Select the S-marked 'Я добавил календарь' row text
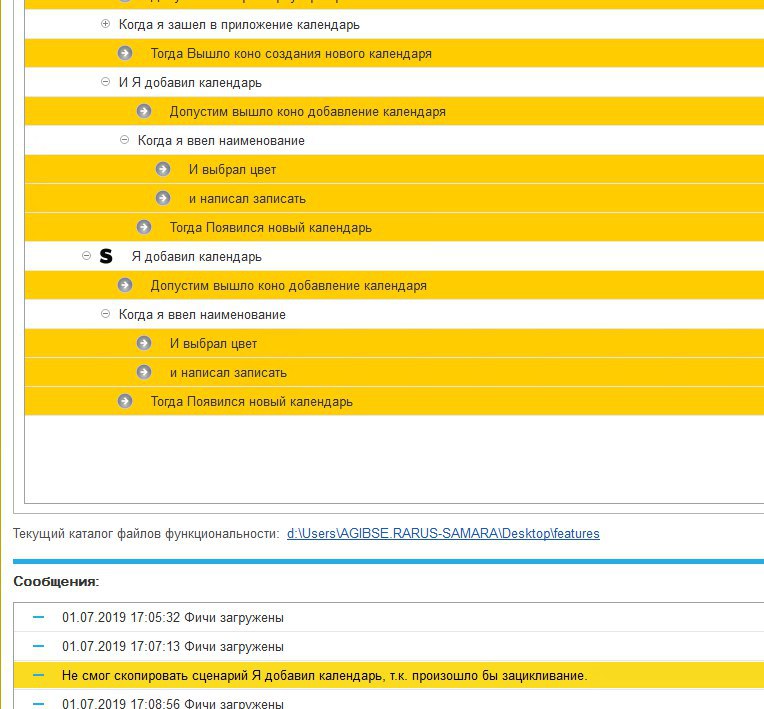The height and width of the screenshot is (709, 764). pos(196,256)
